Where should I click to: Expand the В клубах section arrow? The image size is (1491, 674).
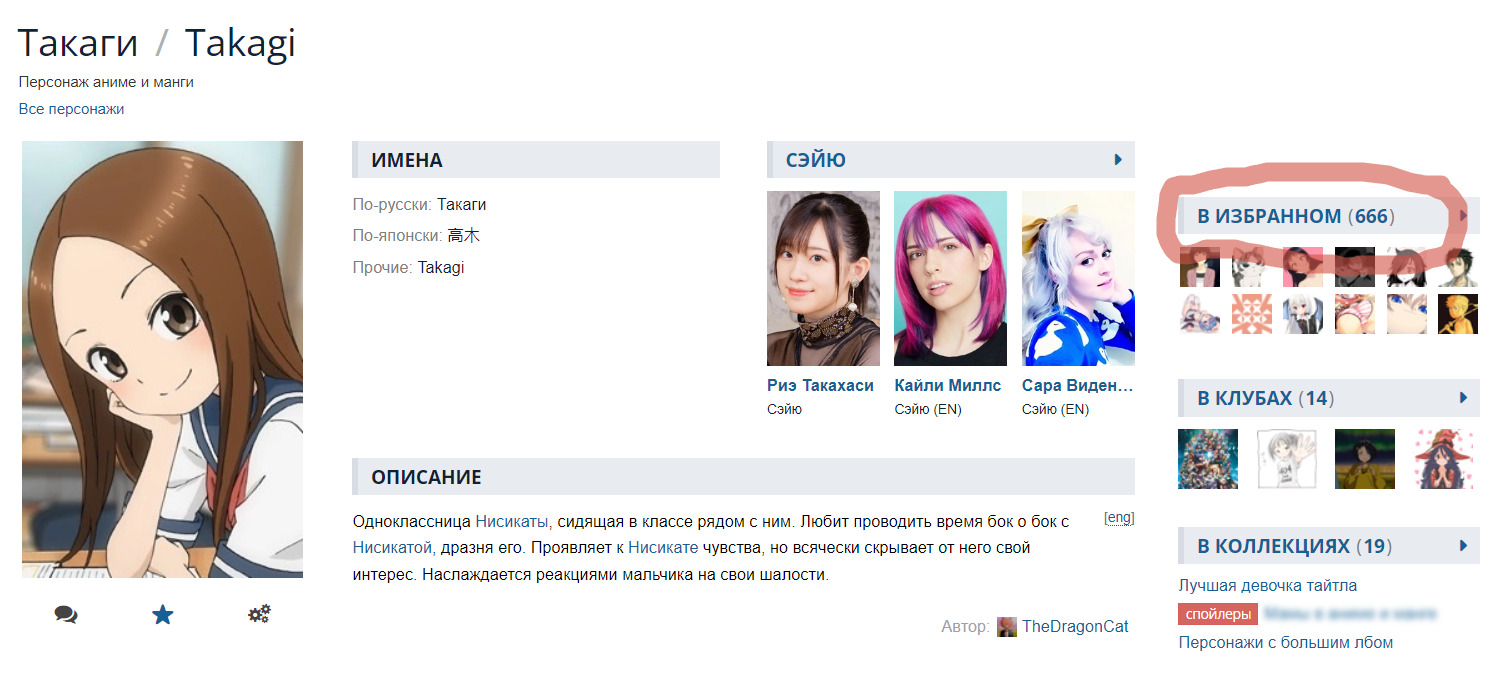coord(1463,398)
